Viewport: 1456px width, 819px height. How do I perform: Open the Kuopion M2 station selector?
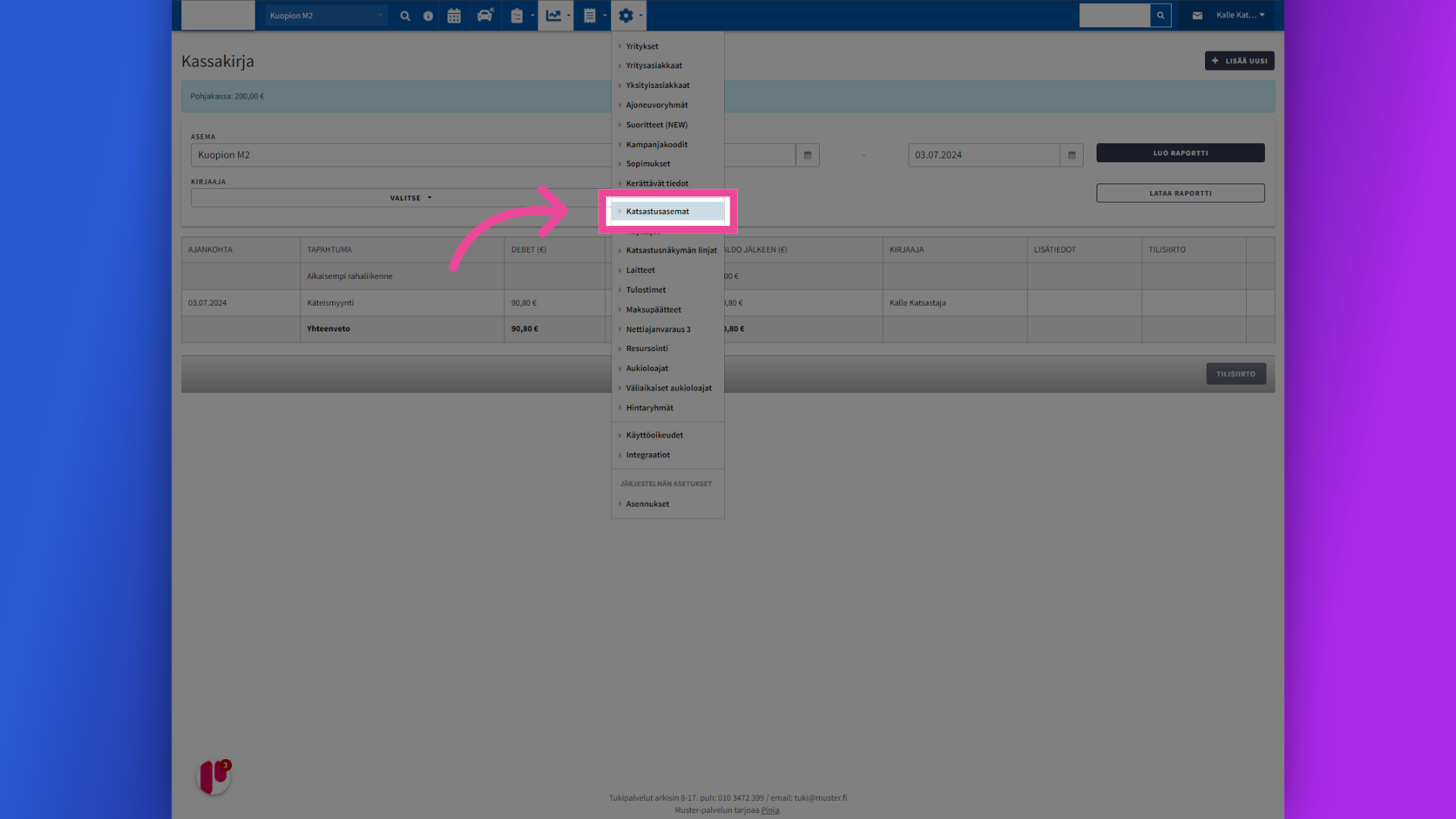point(326,15)
